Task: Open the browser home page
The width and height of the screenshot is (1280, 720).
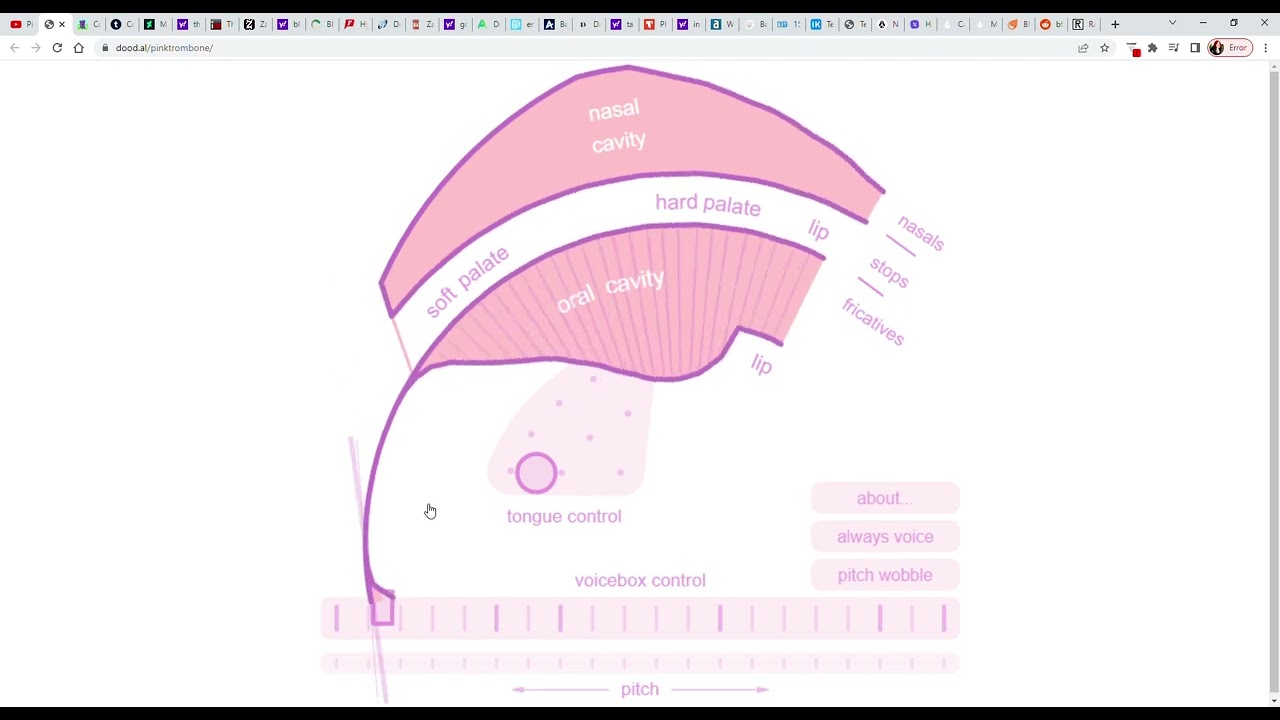Action: 78,48
